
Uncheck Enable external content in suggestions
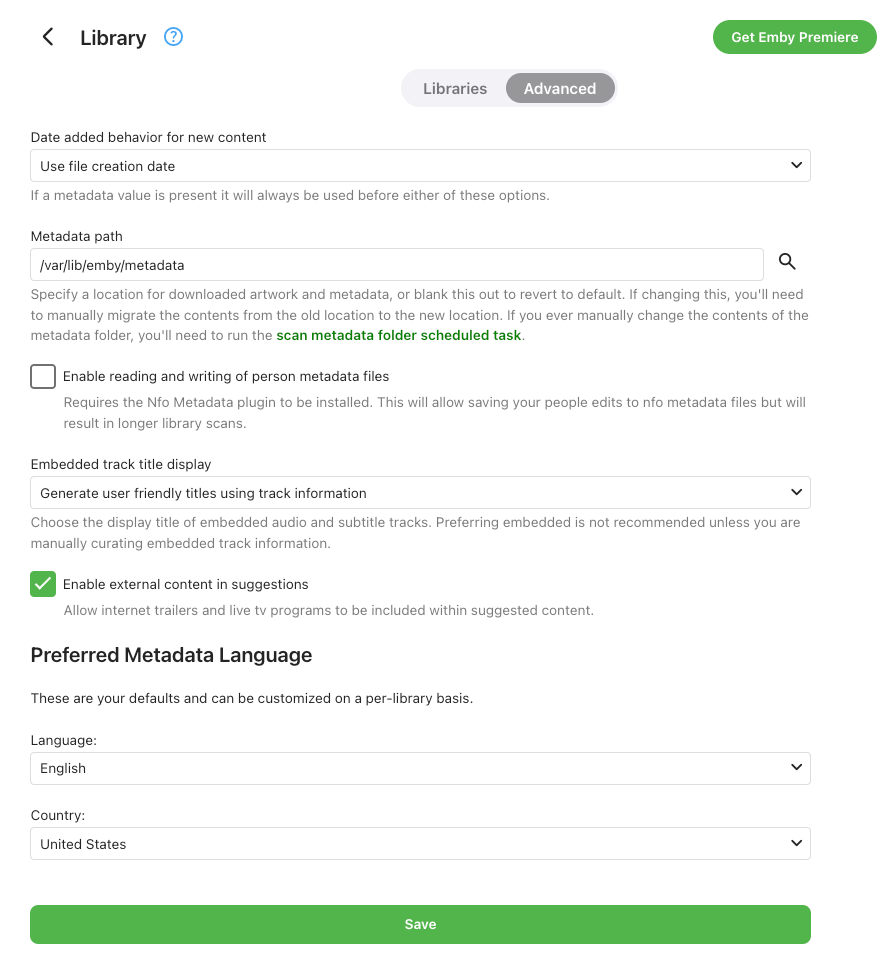[43, 585]
